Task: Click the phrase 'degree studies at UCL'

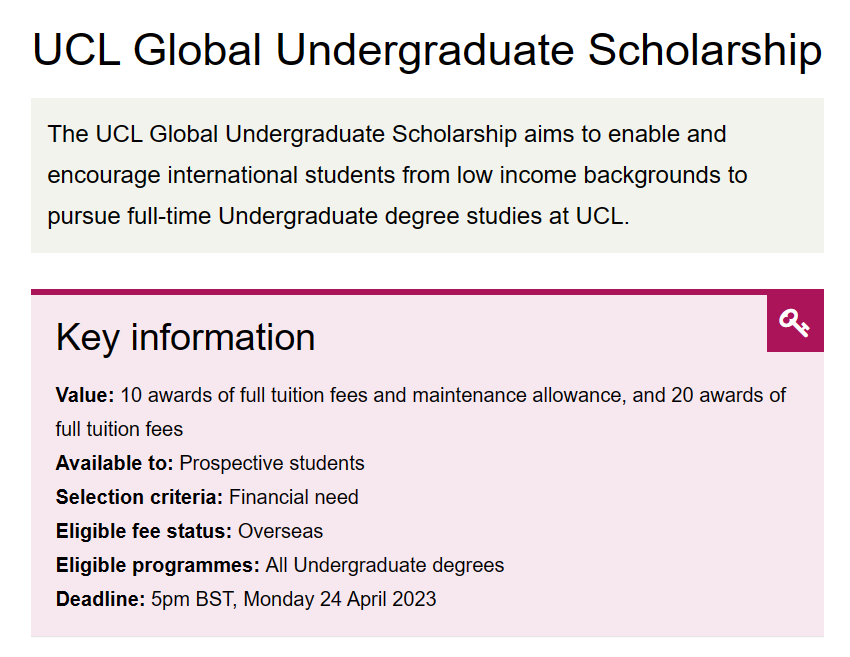Action: [x=507, y=216]
